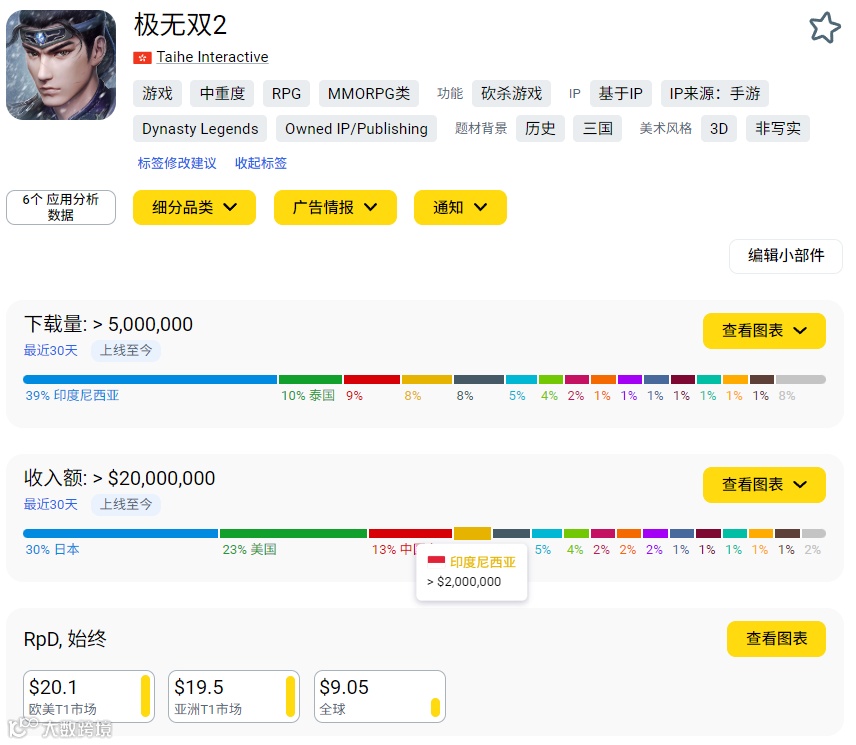
Task: Expand the 细分品类 dropdown
Action: point(194,207)
